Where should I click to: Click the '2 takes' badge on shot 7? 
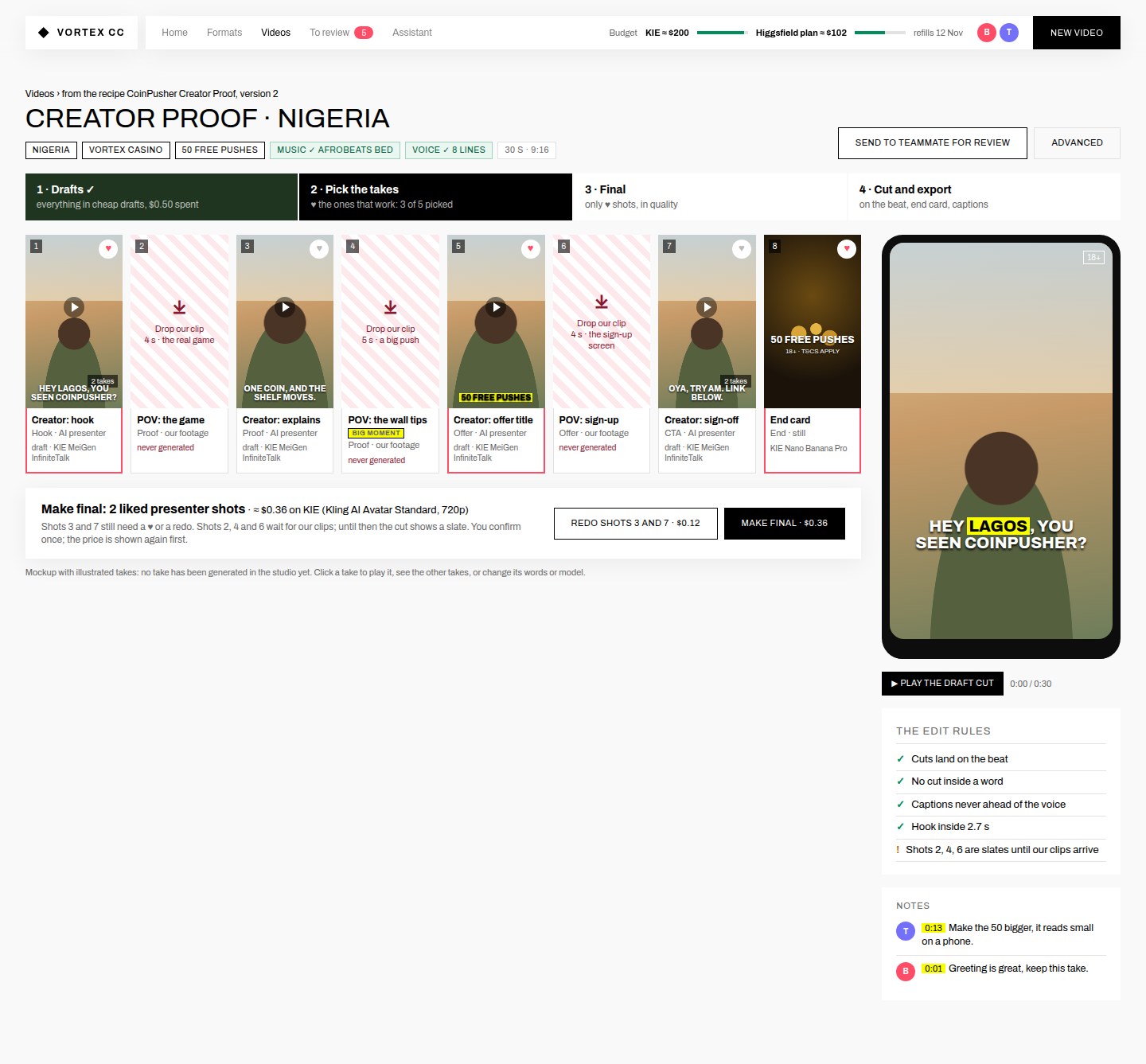[736, 381]
